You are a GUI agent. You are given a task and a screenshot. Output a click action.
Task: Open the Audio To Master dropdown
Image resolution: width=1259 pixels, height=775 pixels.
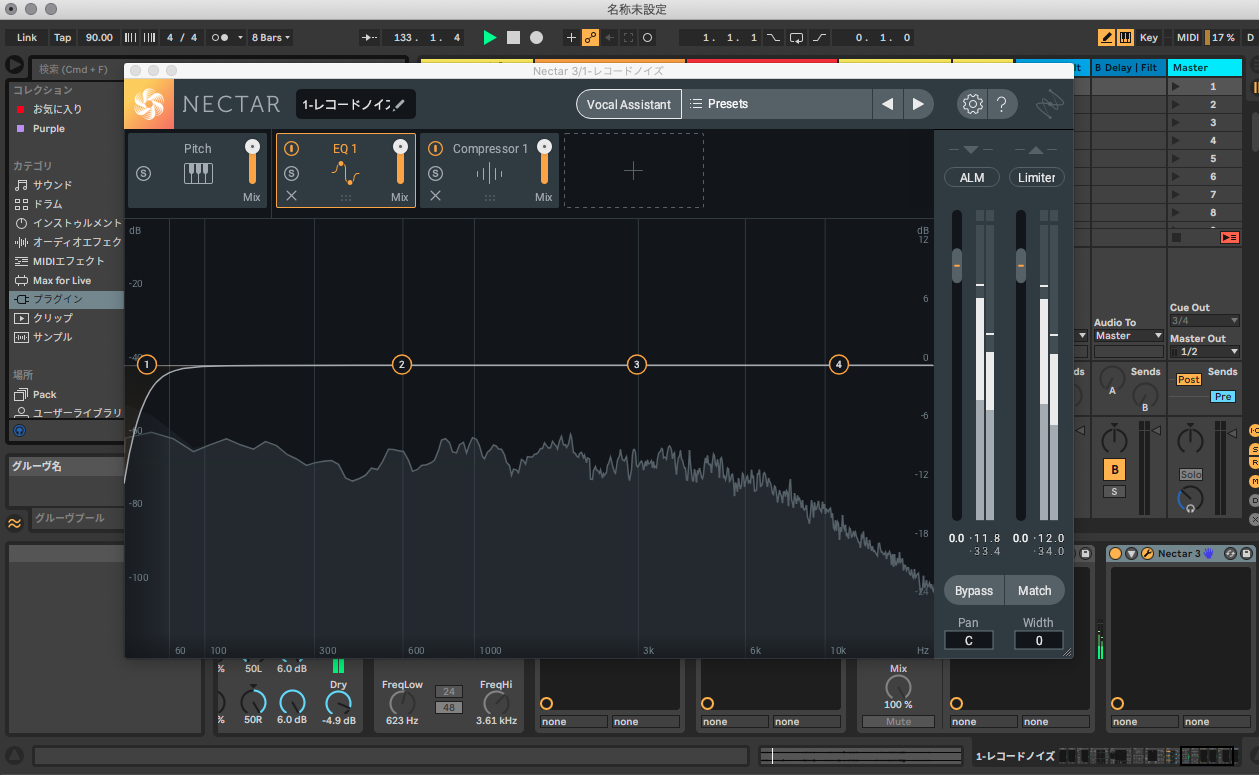point(1129,336)
